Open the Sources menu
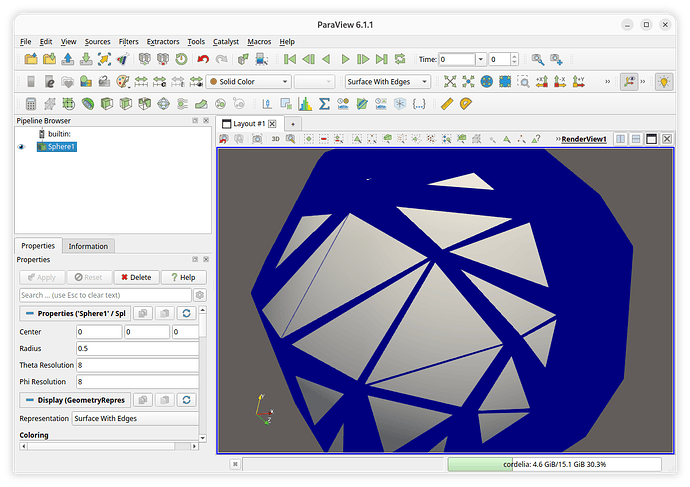The image size is (690, 487). click(x=97, y=41)
